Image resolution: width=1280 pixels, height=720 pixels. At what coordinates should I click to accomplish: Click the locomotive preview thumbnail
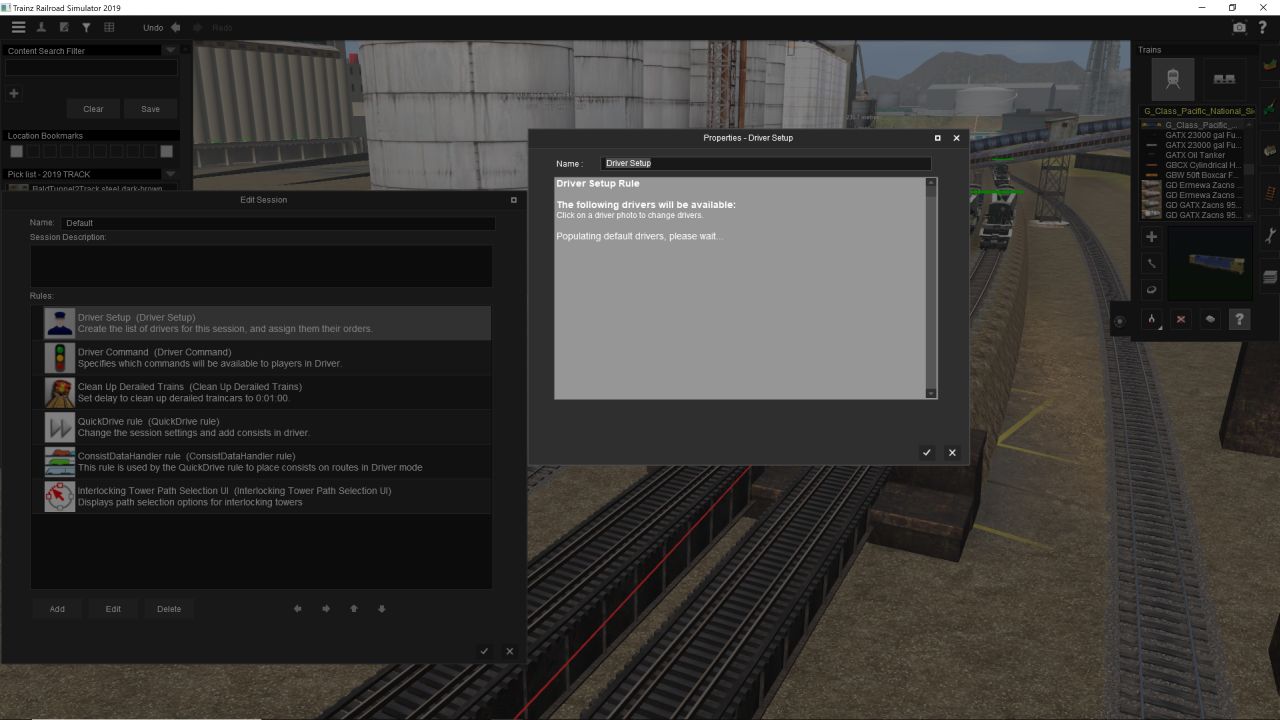(x=1210, y=263)
